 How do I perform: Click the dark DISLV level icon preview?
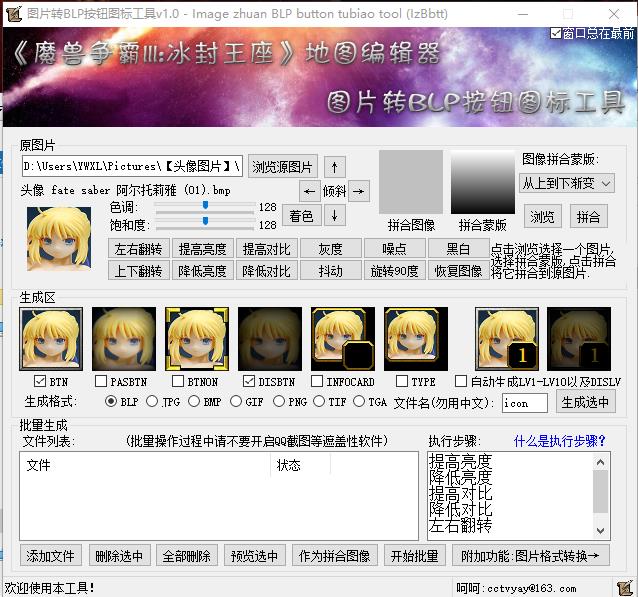point(579,339)
